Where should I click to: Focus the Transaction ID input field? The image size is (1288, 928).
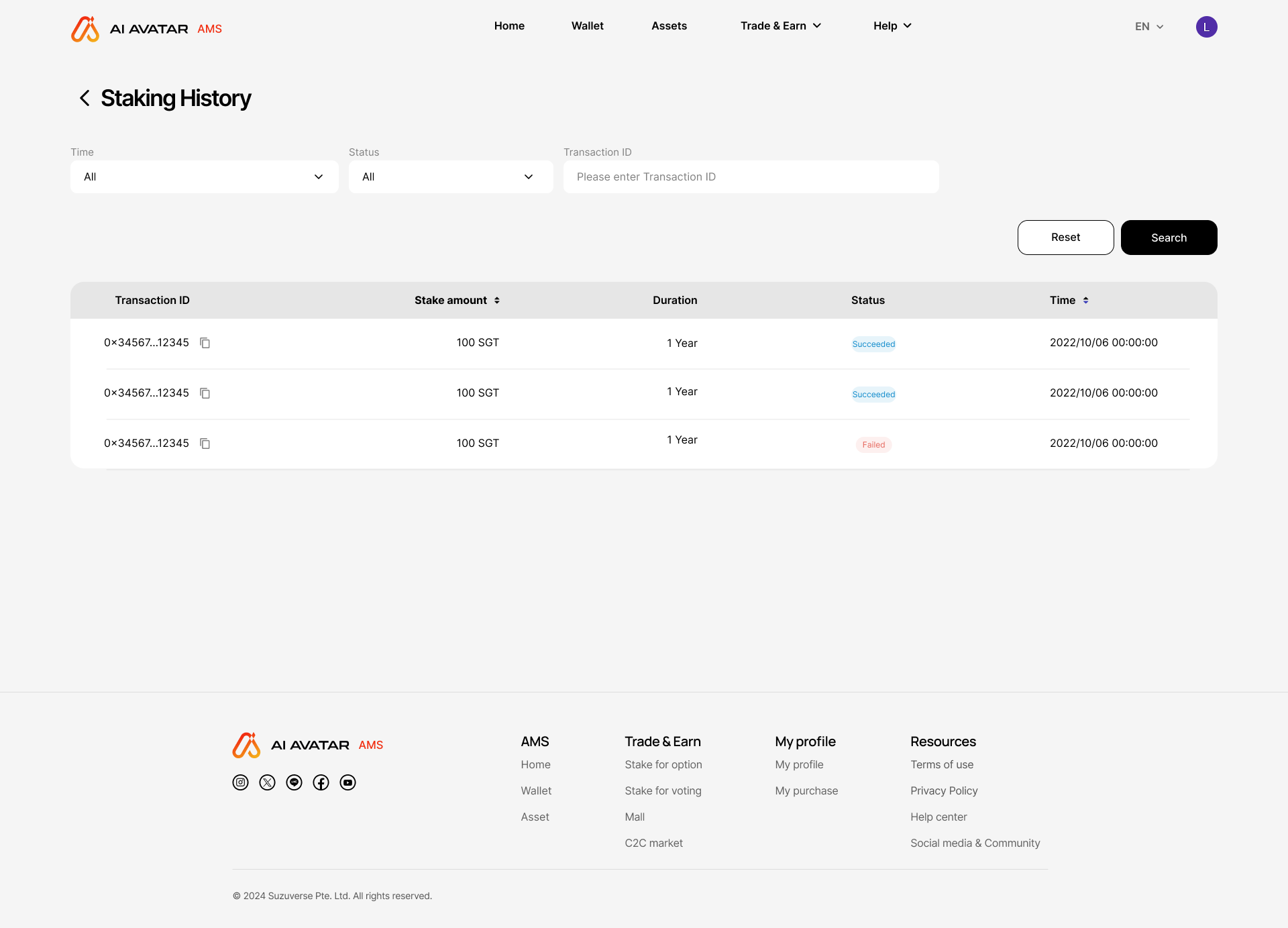click(x=751, y=176)
